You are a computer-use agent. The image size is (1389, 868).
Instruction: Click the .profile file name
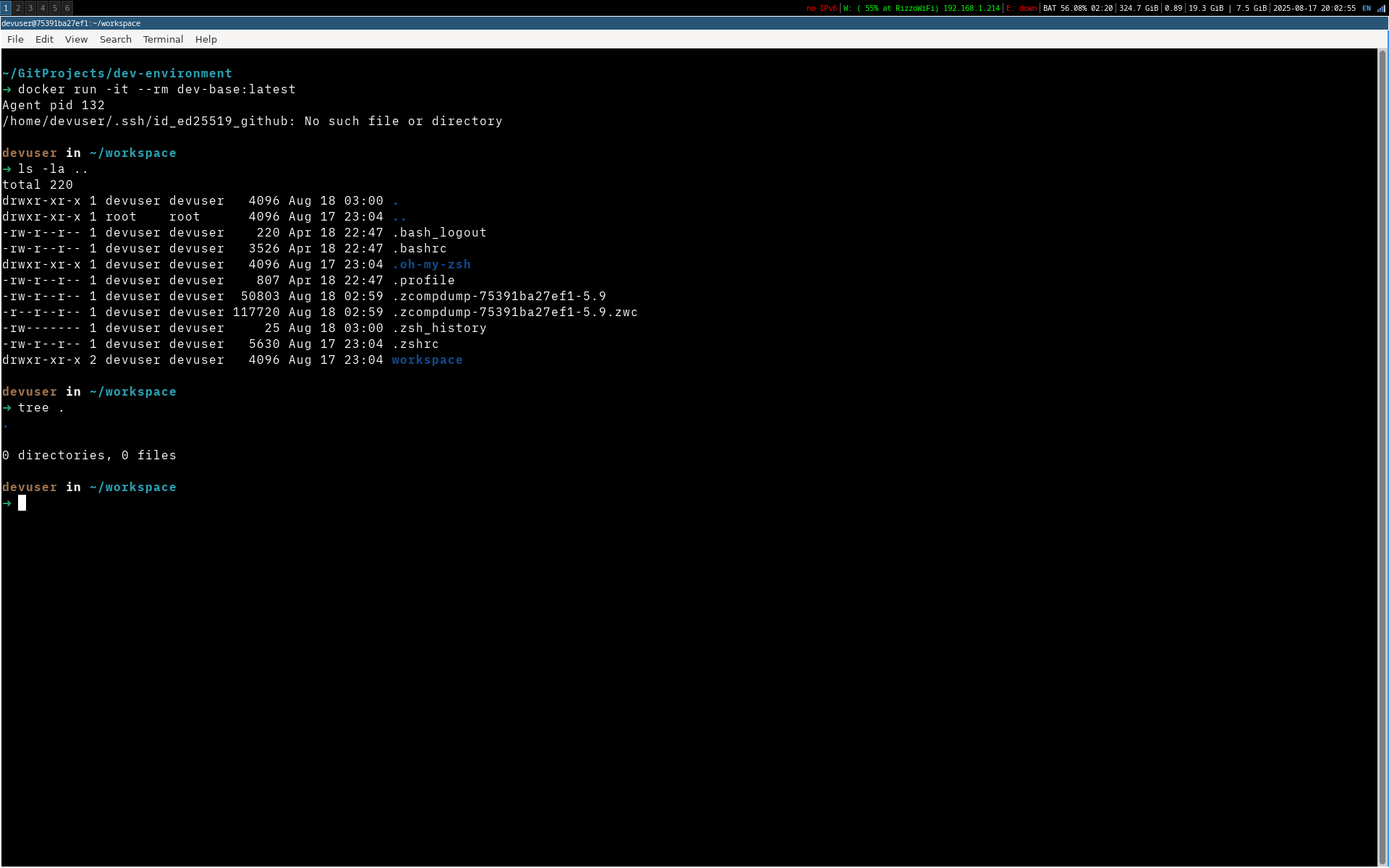pyautogui.click(x=423, y=280)
